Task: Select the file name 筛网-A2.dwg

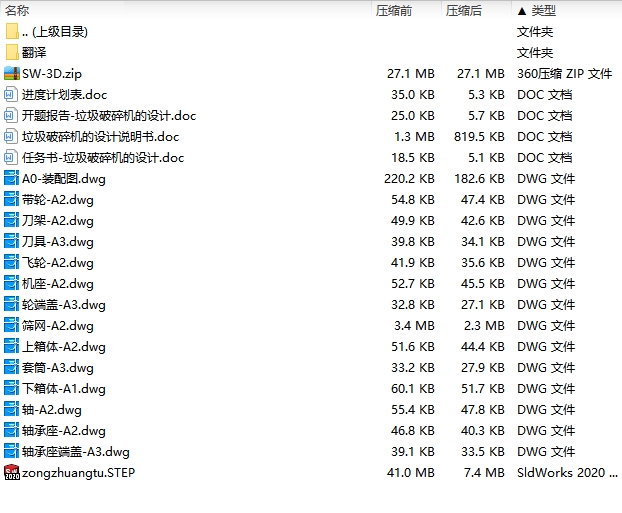Action: pos(58,326)
